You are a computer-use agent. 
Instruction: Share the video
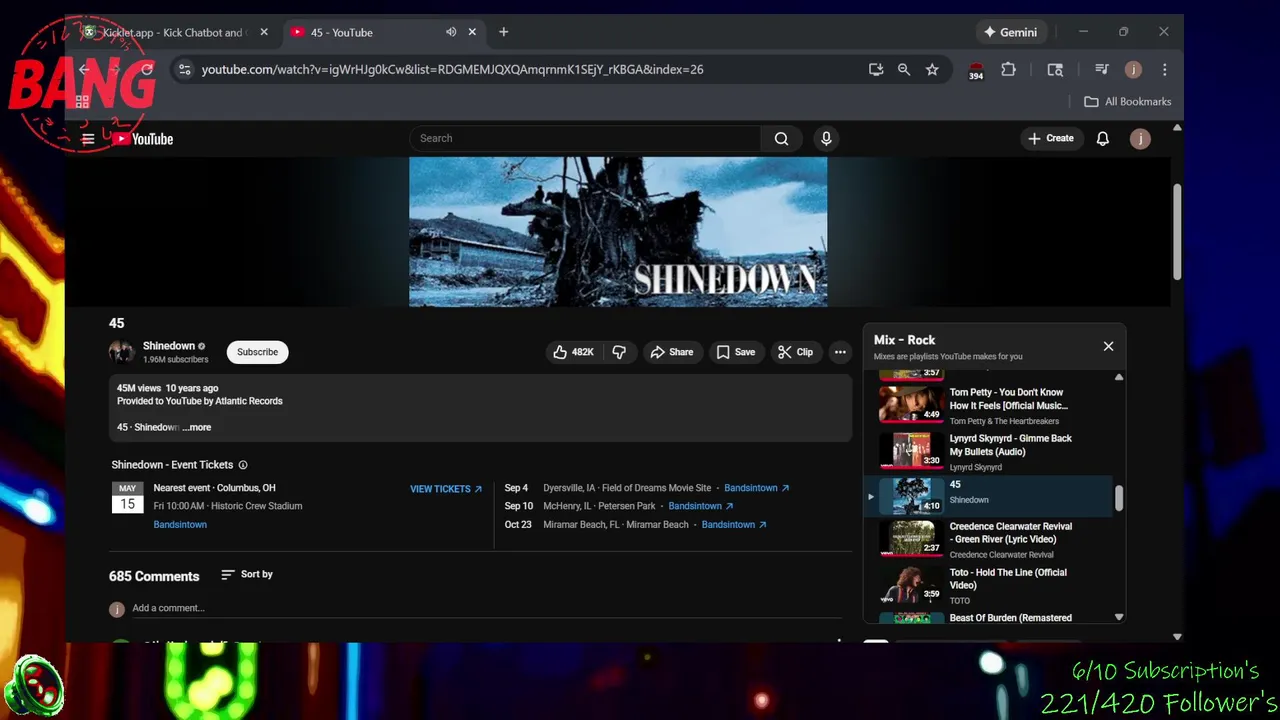coord(671,352)
